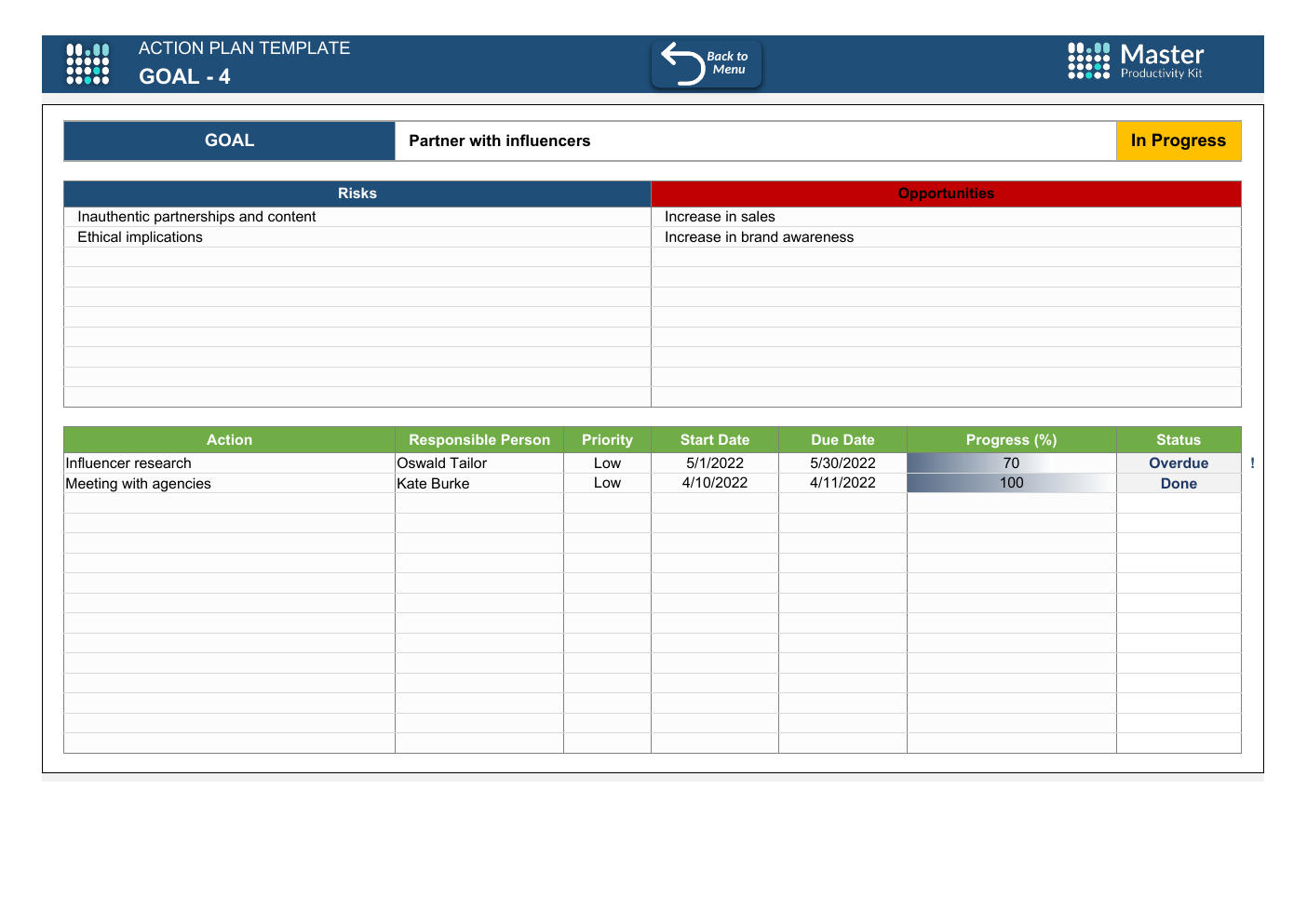Image resolution: width=1307 pixels, height=924 pixels.
Task: Click the Status column header
Action: [1179, 440]
